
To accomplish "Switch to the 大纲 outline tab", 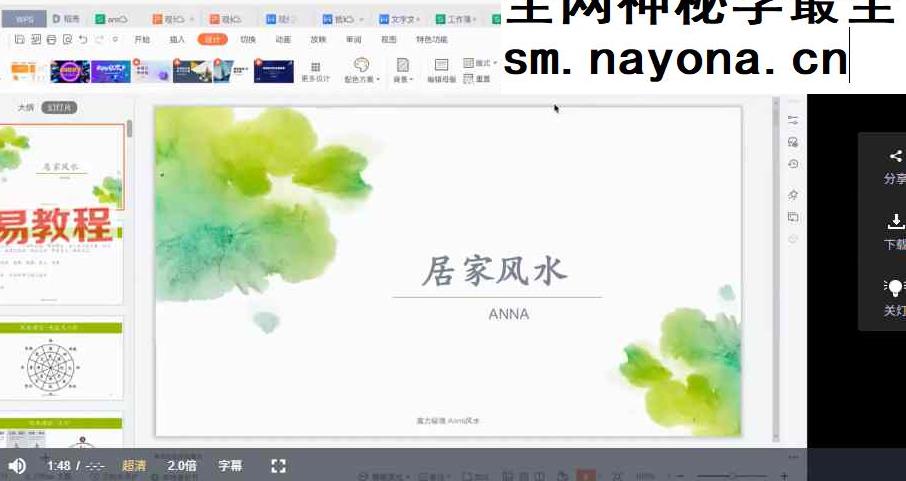I will pos(25,108).
